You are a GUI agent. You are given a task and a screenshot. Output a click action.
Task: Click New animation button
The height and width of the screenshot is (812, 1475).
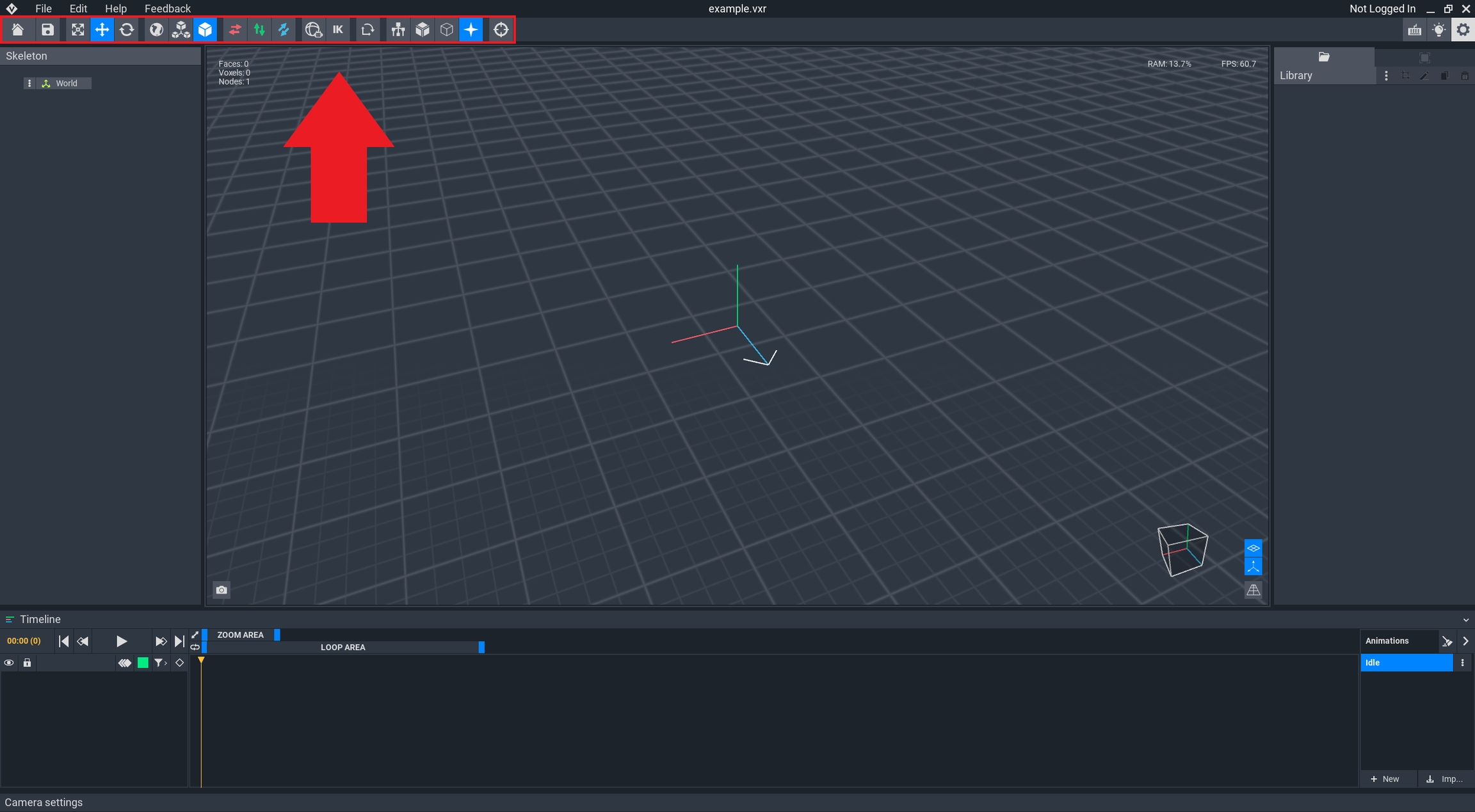tap(1385, 779)
